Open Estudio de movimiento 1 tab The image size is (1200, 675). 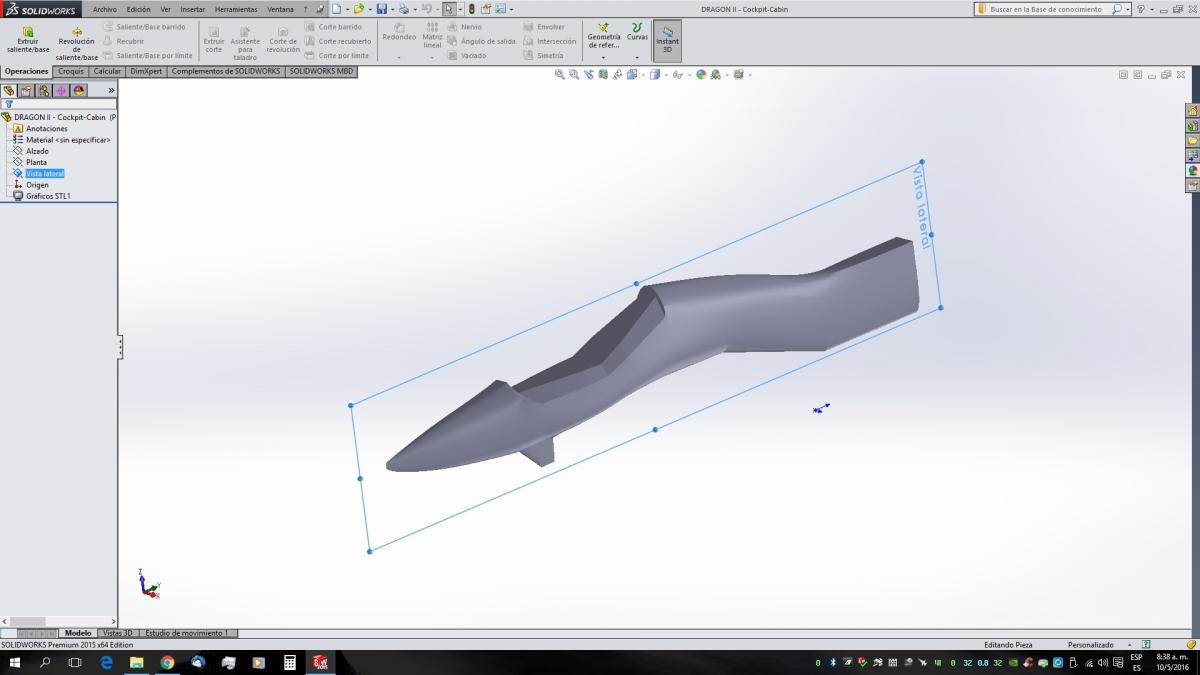click(x=188, y=633)
